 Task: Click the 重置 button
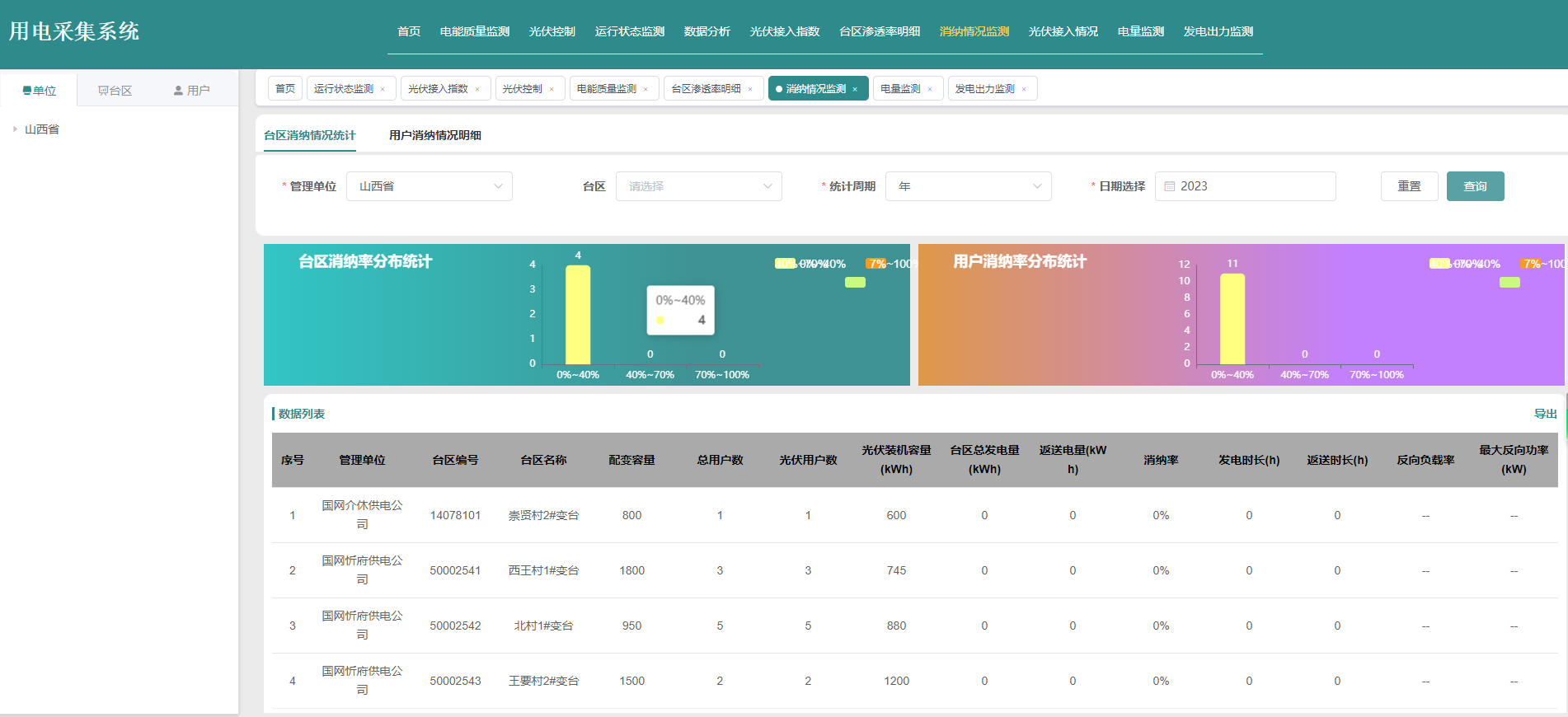(1410, 186)
